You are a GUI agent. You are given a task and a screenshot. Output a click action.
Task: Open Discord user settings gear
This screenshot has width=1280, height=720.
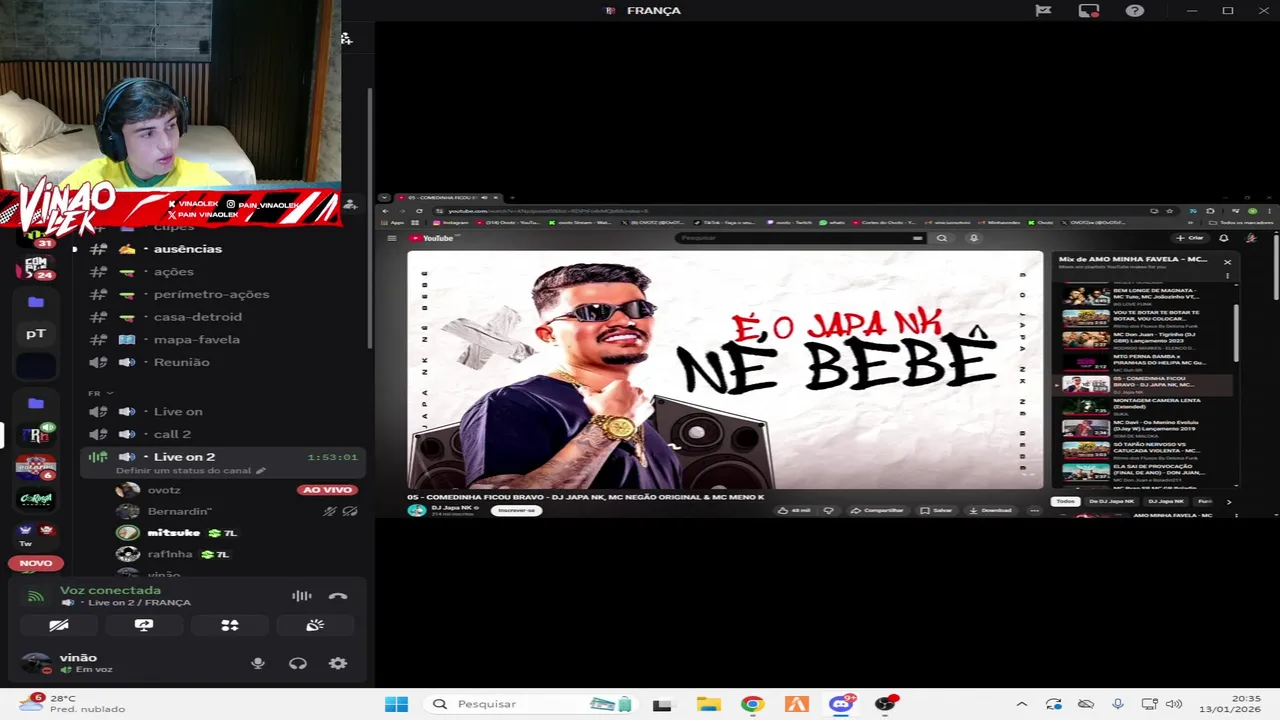[x=338, y=663]
